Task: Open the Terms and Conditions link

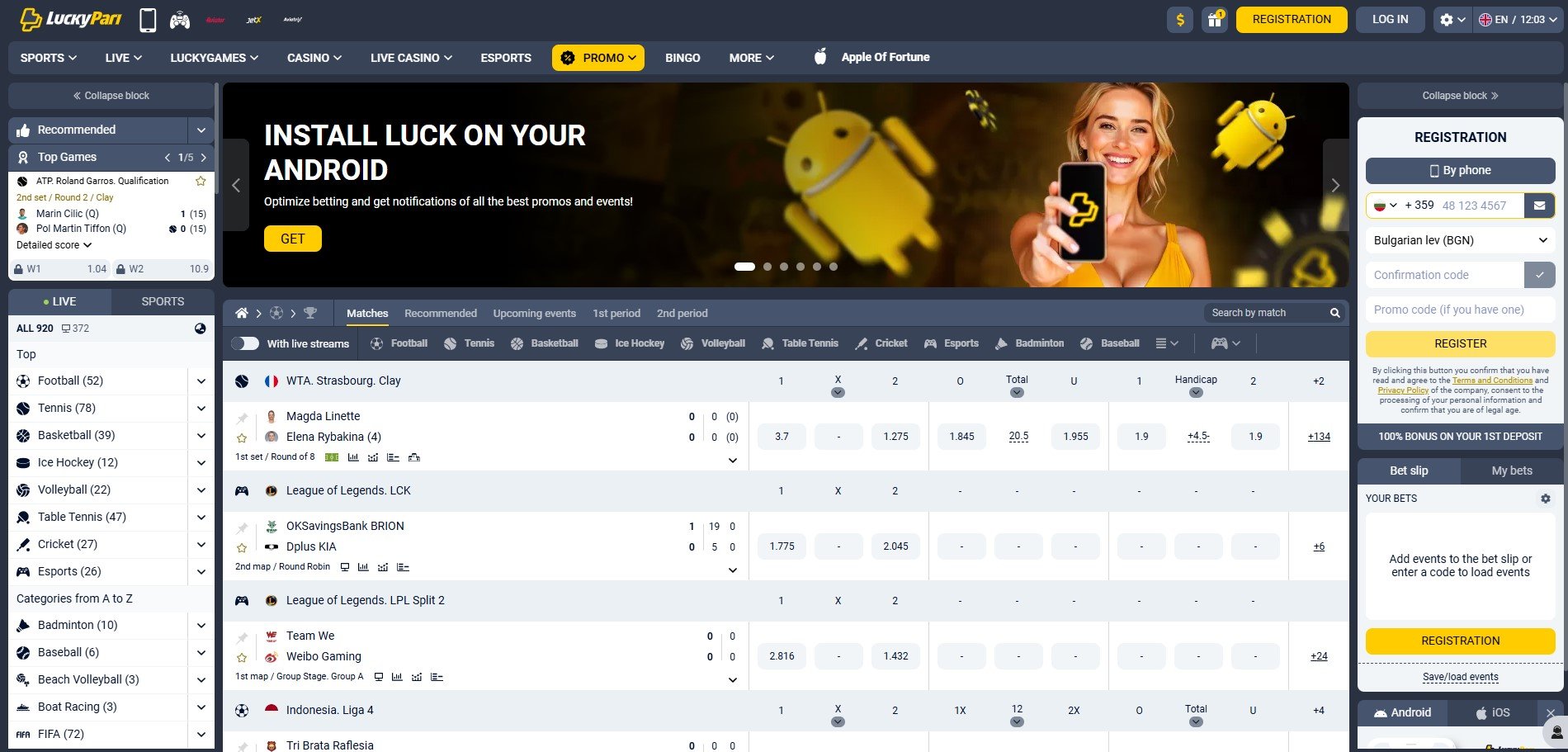Action: (1492, 381)
